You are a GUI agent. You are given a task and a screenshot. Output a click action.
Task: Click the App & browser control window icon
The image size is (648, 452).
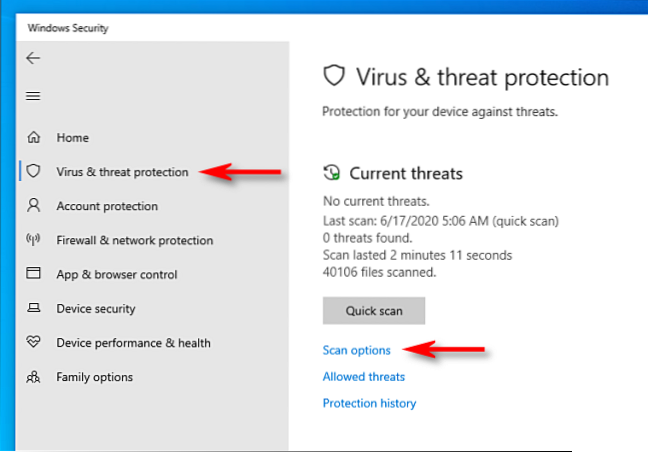tap(34, 274)
